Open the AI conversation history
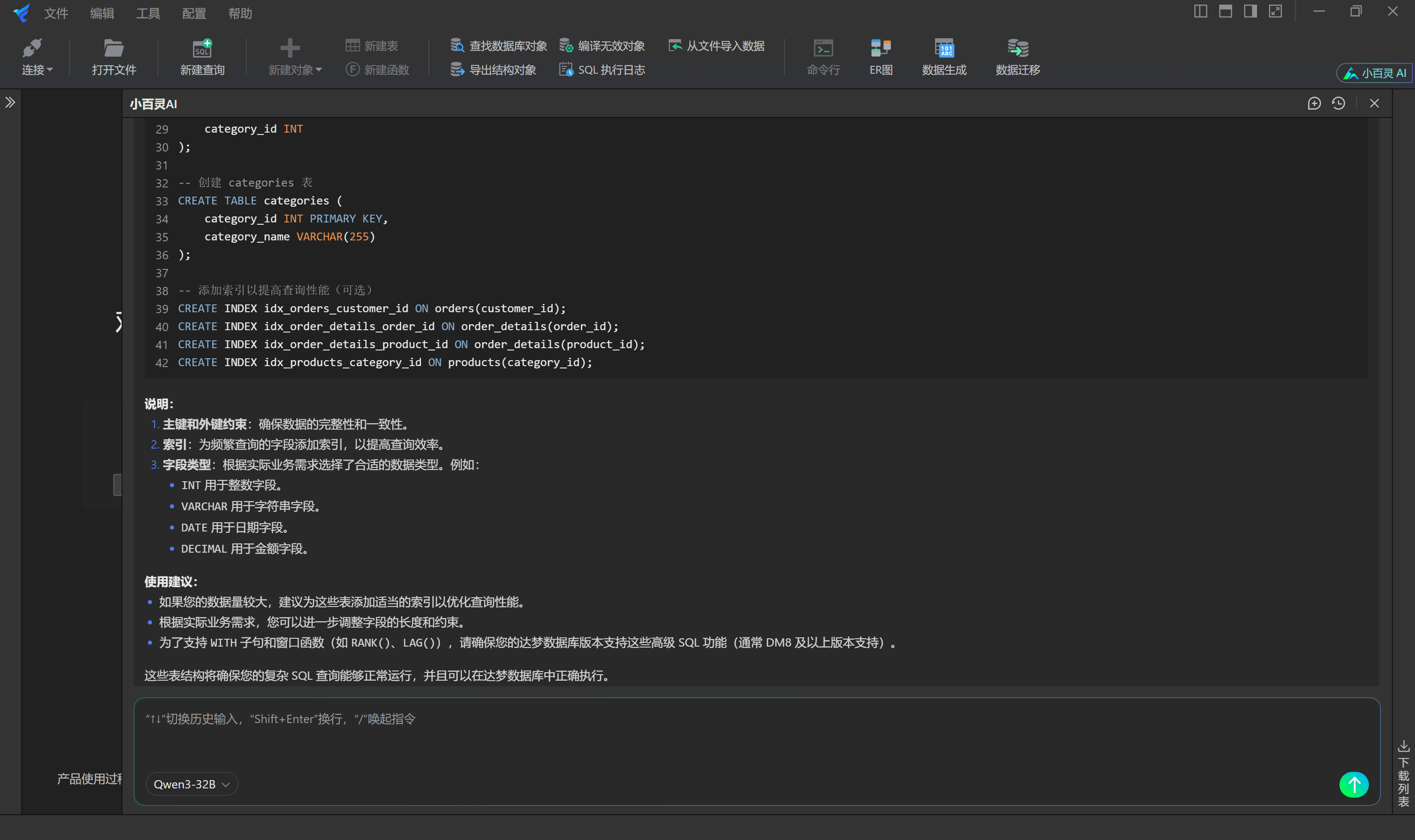This screenshot has width=1415, height=840. pos(1339,103)
